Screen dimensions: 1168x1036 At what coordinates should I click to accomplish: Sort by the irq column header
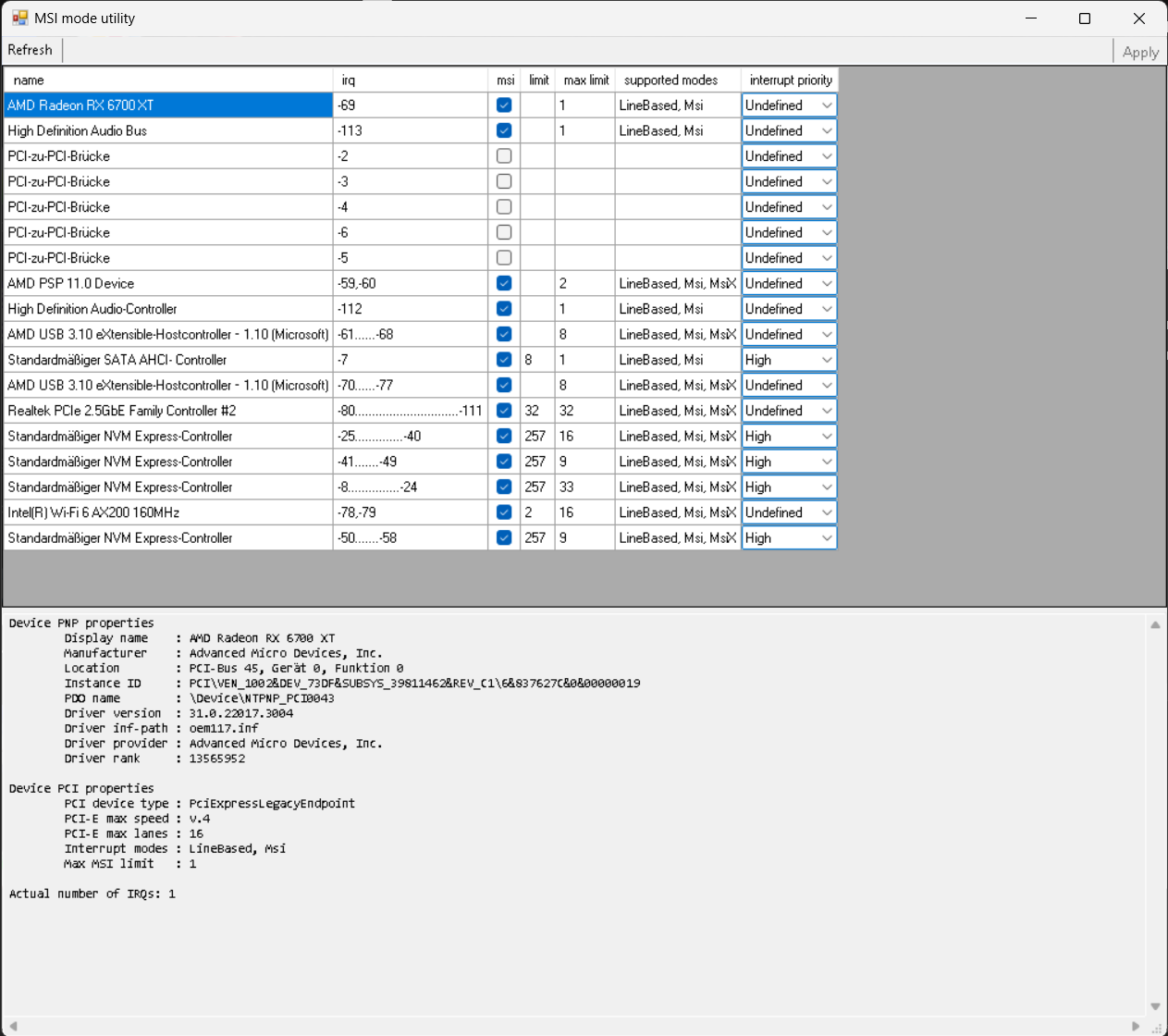point(411,80)
